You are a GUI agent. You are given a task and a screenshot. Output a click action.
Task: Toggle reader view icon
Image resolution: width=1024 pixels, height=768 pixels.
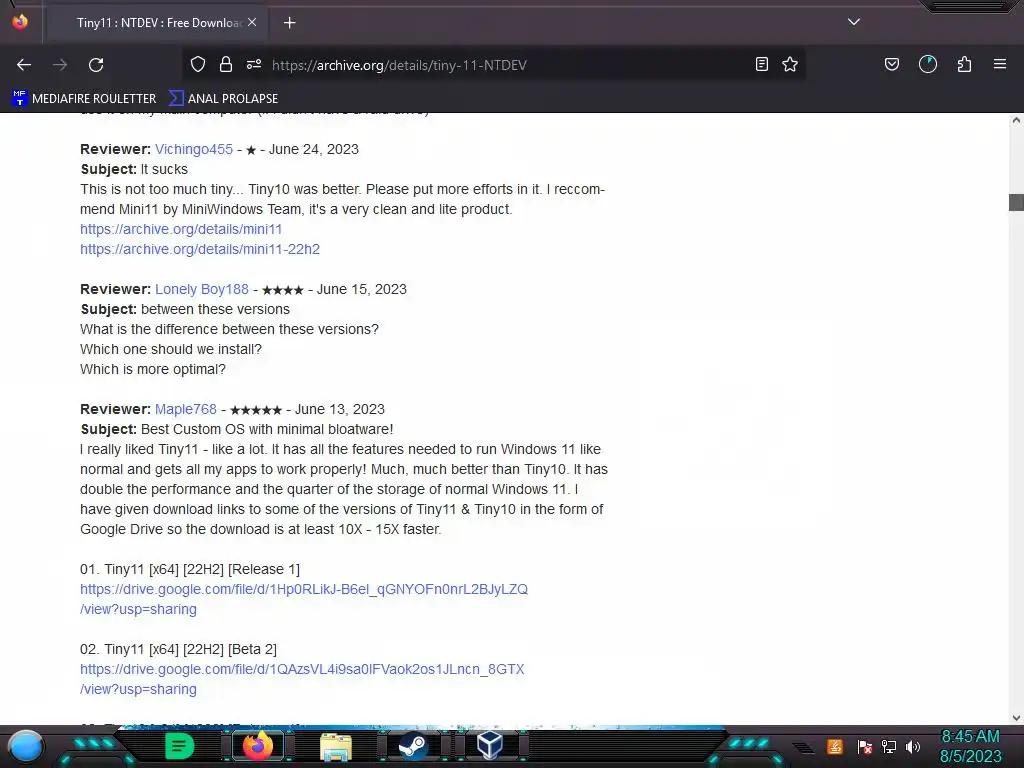point(761,64)
